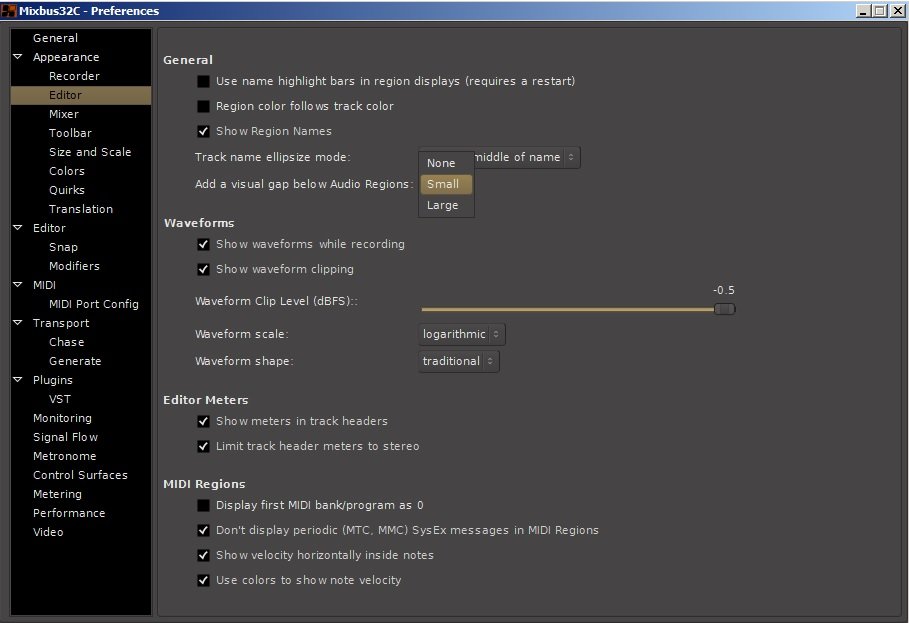
Task: Open the Modifiers preferences page
Action: (74, 266)
